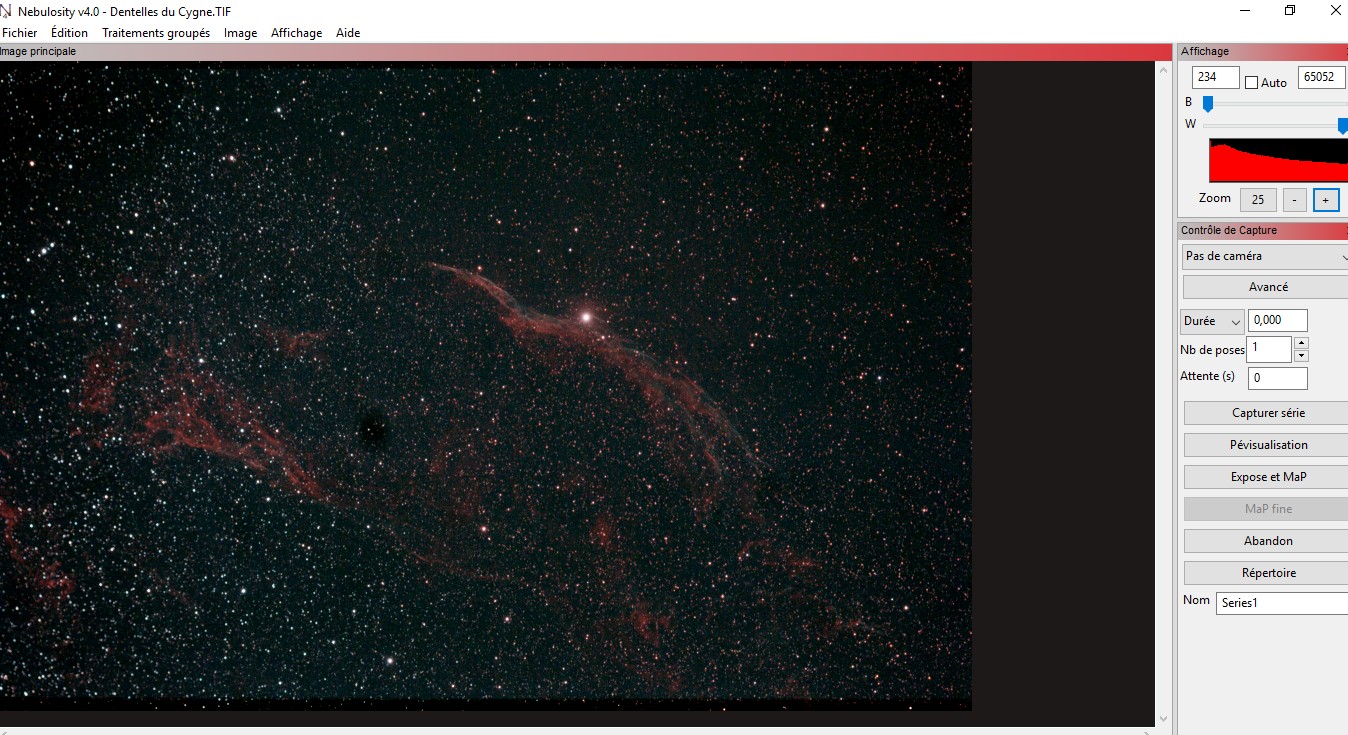Increase Nb de poses with up arrow

pyautogui.click(x=1301, y=343)
